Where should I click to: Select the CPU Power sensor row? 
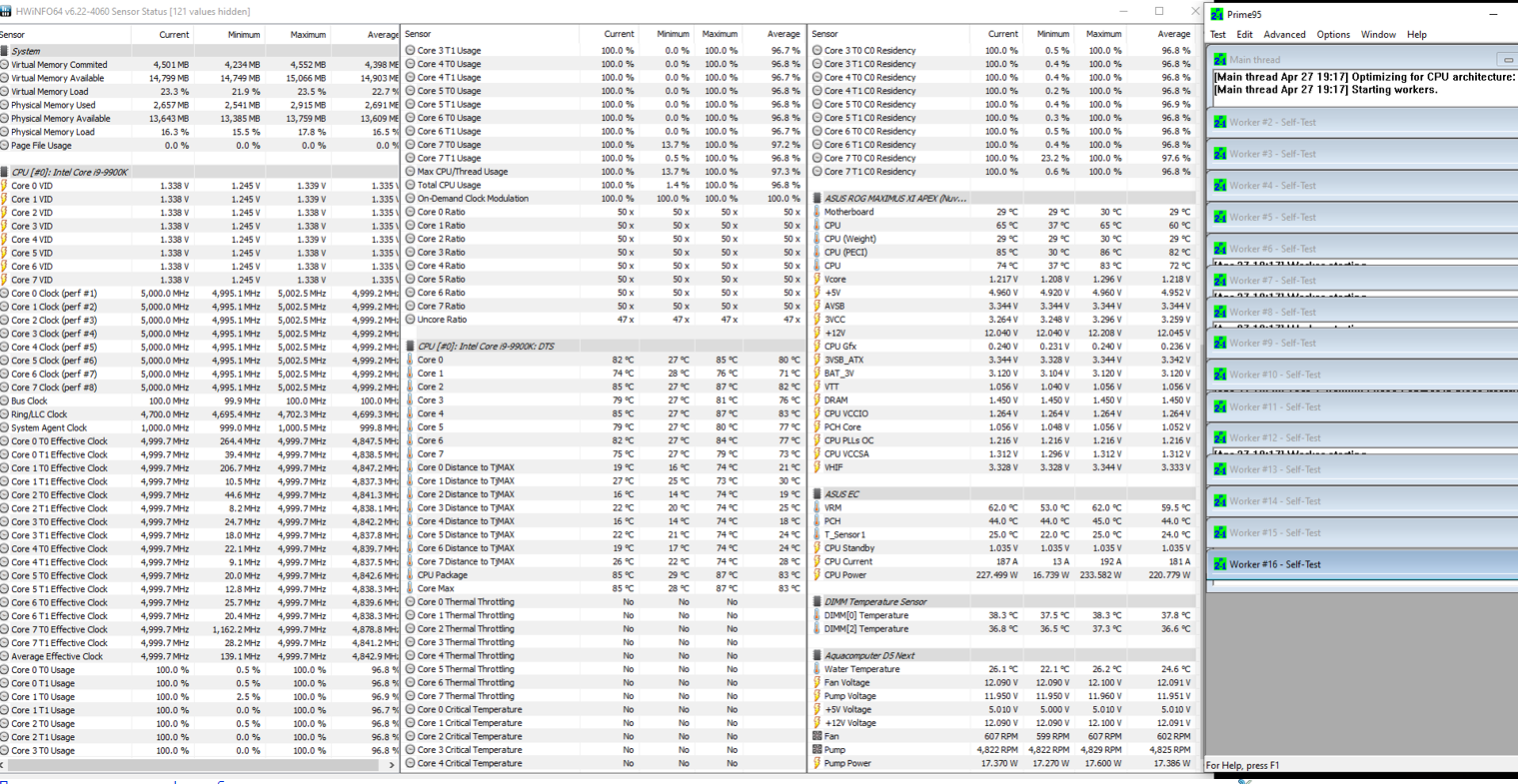pos(1002,575)
